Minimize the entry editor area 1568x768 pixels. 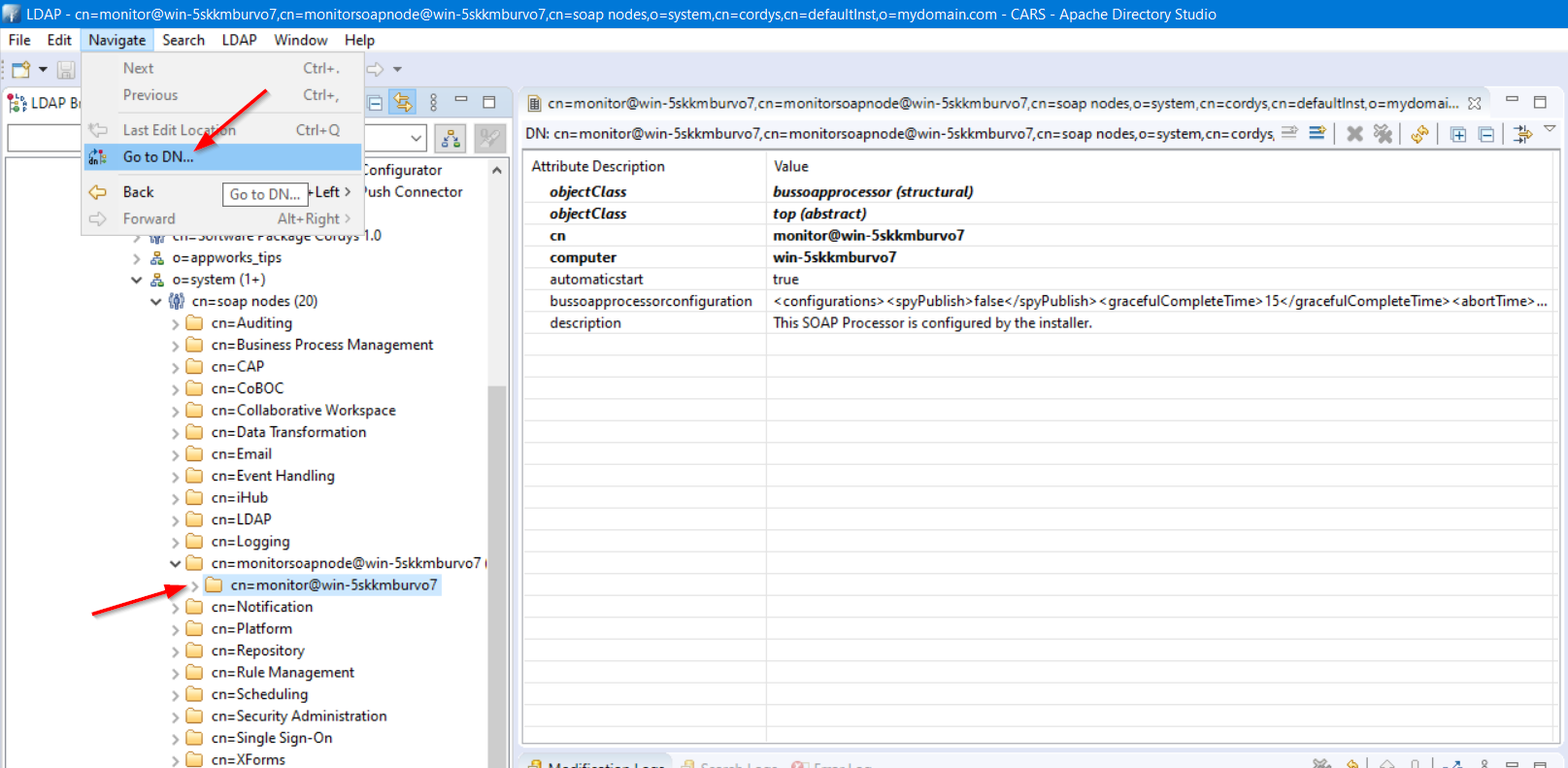(1512, 100)
